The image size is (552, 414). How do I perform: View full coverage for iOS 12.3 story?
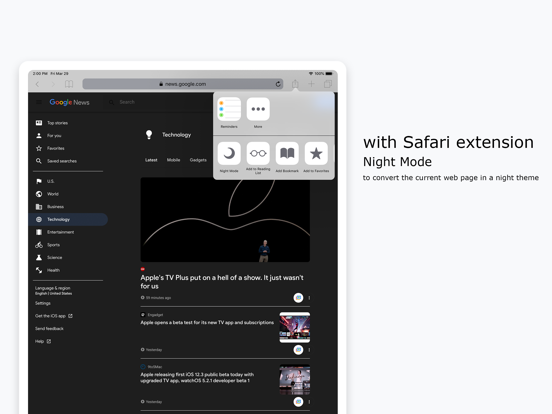tap(298, 402)
